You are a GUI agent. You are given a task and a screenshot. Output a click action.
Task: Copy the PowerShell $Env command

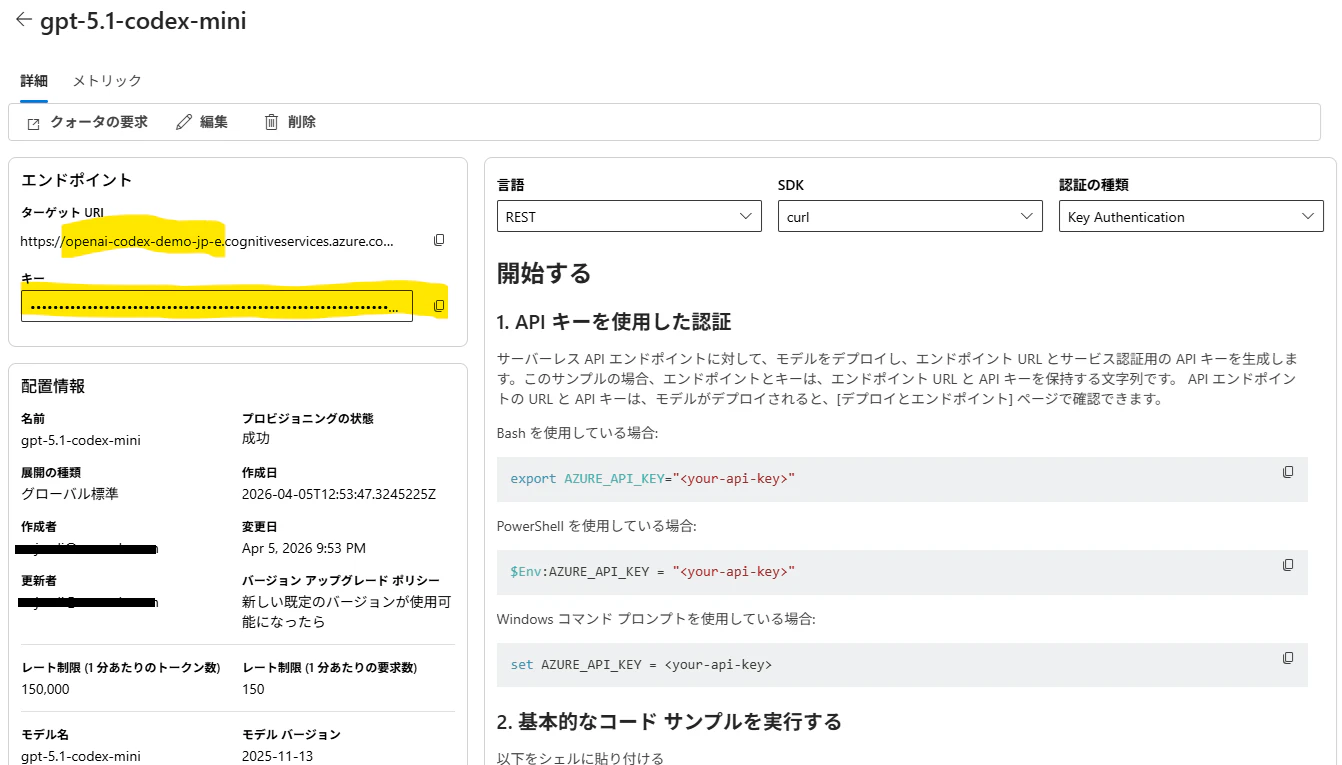pyautogui.click(x=1288, y=565)
